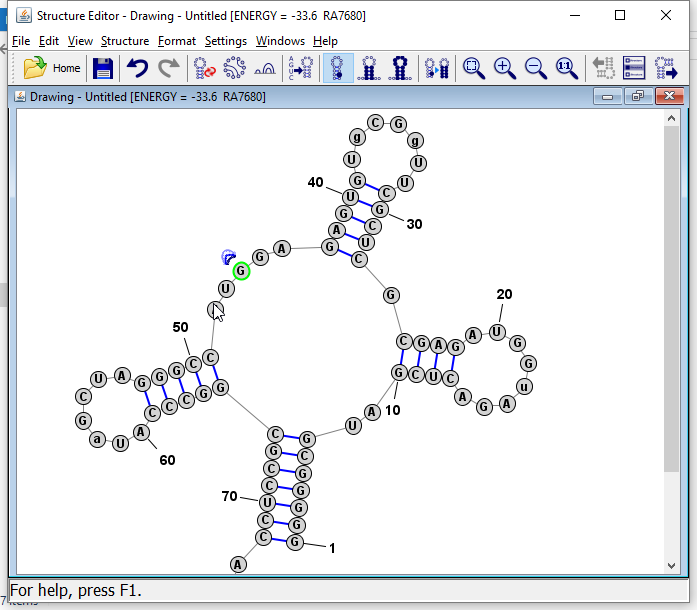Click the Drawing window title with ENERGY -33.6

(148, 96)
